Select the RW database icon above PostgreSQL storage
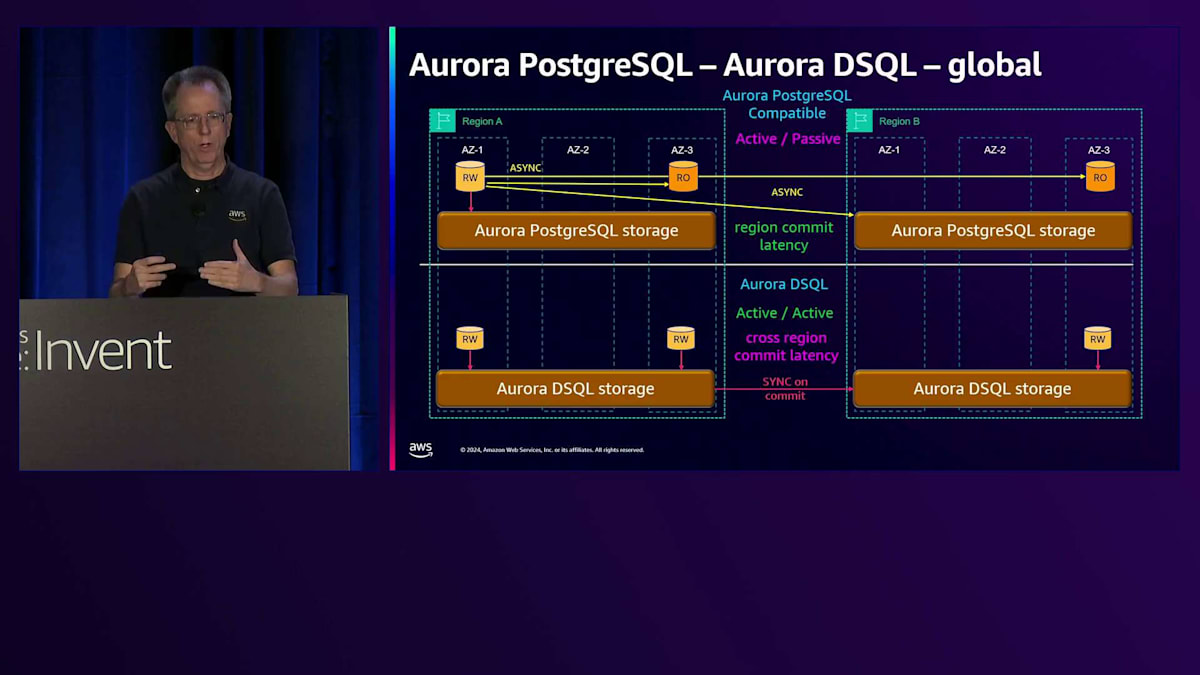The height and width of the screenshot is (675, 1200). (x=470, y=176)
